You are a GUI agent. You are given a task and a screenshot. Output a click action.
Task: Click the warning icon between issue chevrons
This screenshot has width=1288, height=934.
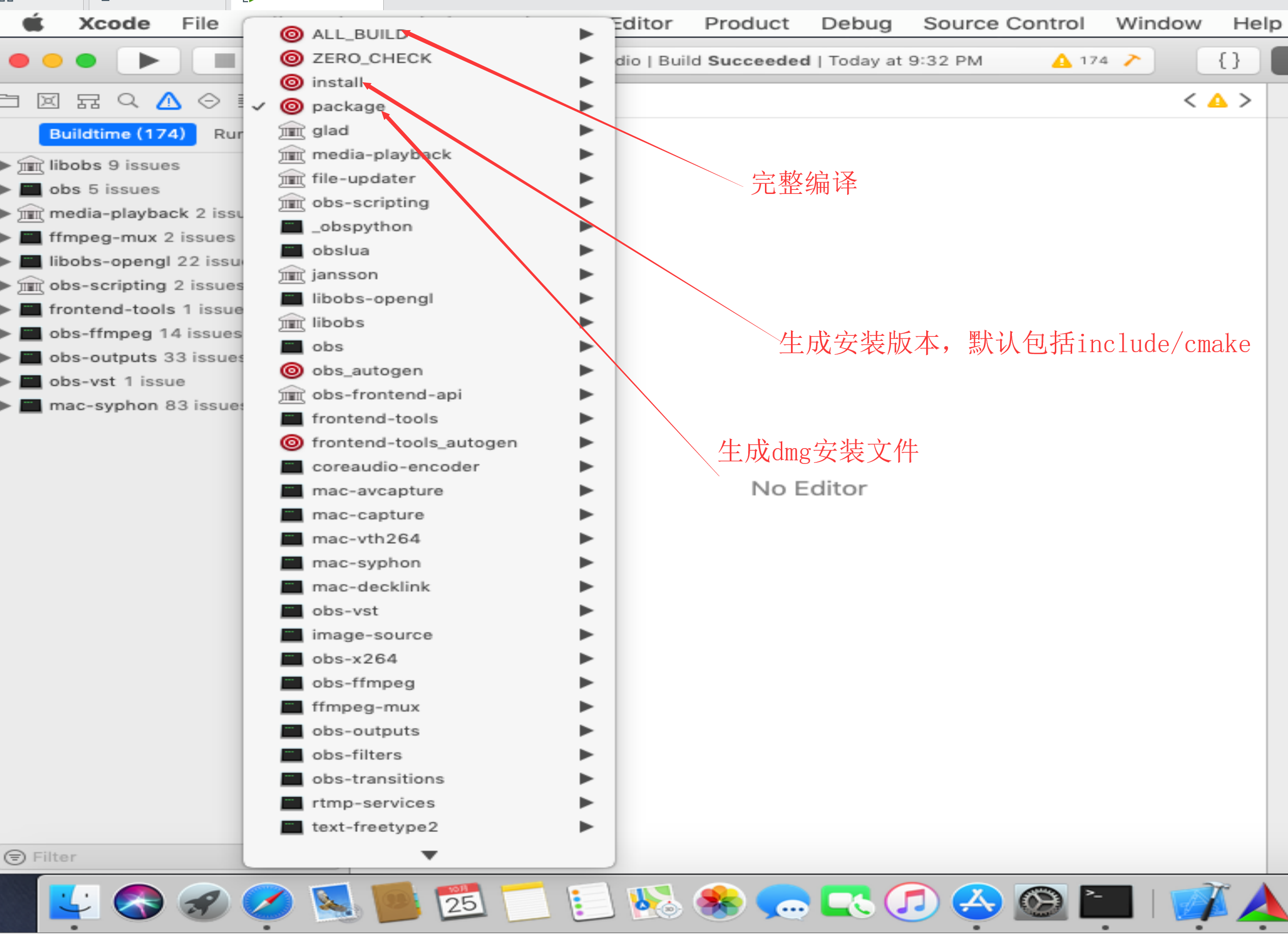tap(1217, 101)
